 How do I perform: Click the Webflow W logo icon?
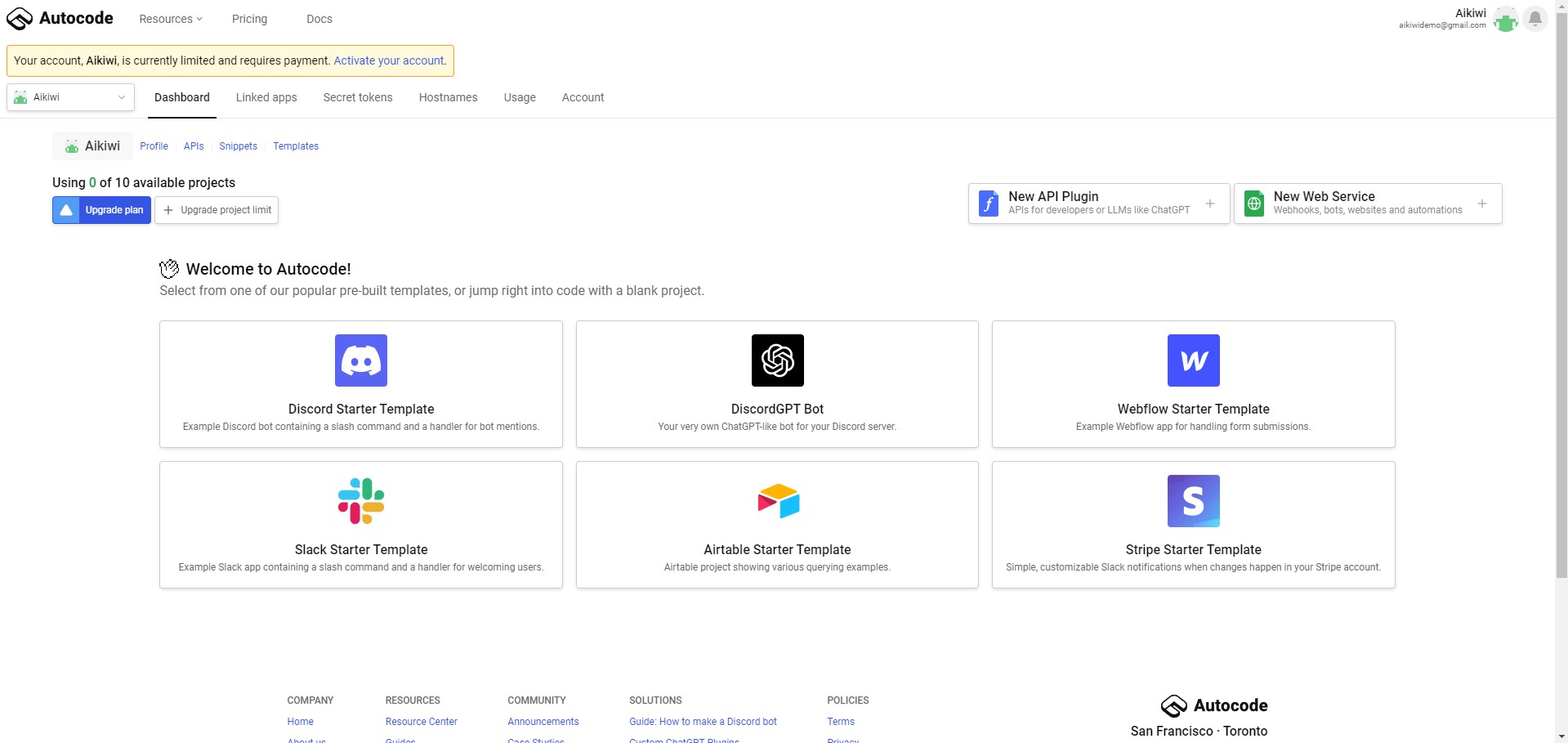(x=1194, y=360)
